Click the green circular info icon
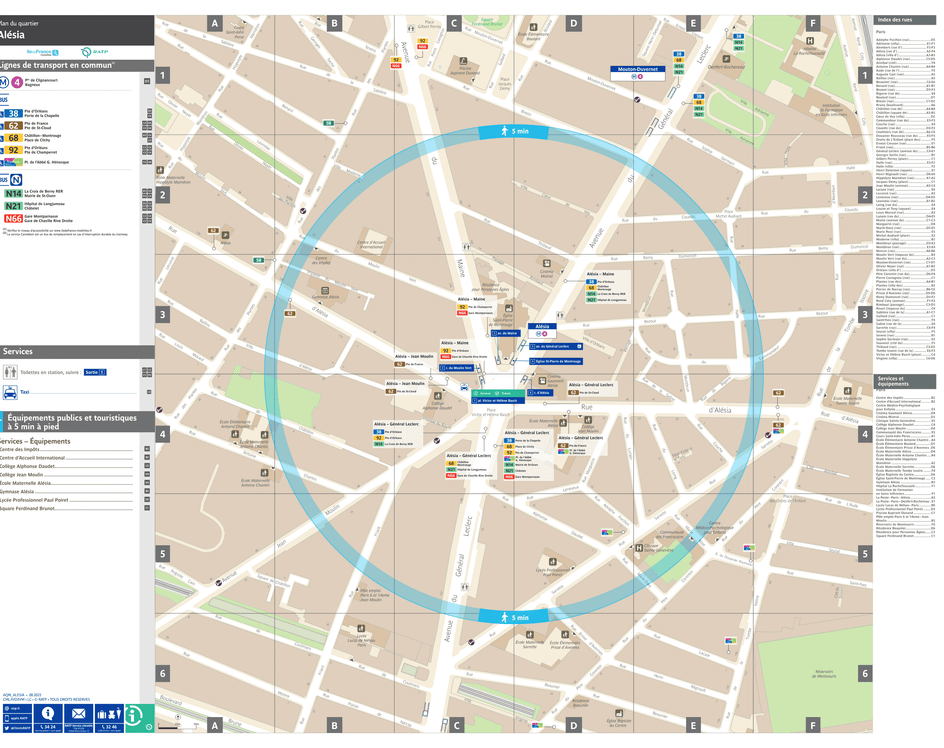The height and width of the screenshot is (748, 944). (x=133, y=716)
